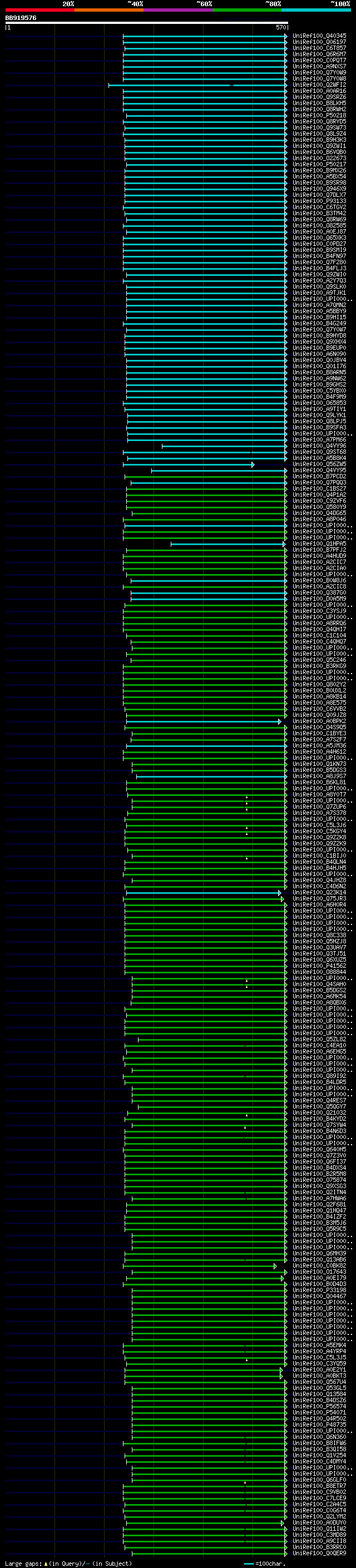Click the UniRef100_A4HUD9 label
This screenshot has width=356, height=1568.
[x=319, y=556]
